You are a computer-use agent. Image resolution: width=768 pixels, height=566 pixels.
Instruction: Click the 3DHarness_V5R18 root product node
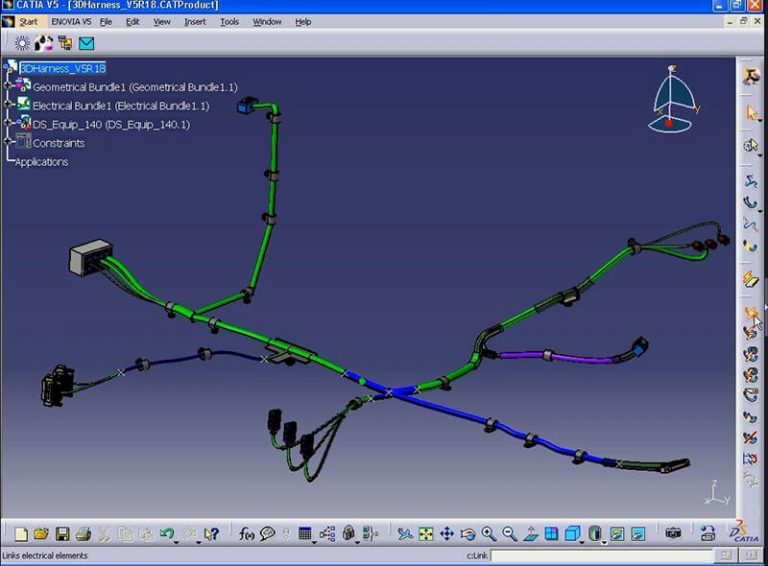tap(62, 68)
